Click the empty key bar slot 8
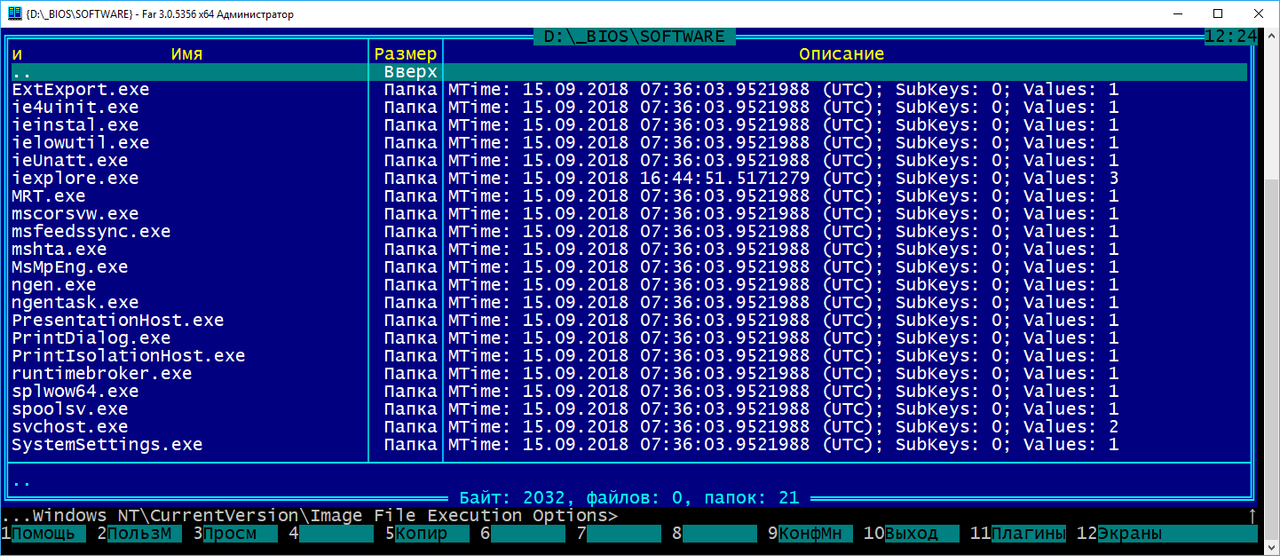The height and width of the screenshot is (556, 1280). click(x=715, y=534)
